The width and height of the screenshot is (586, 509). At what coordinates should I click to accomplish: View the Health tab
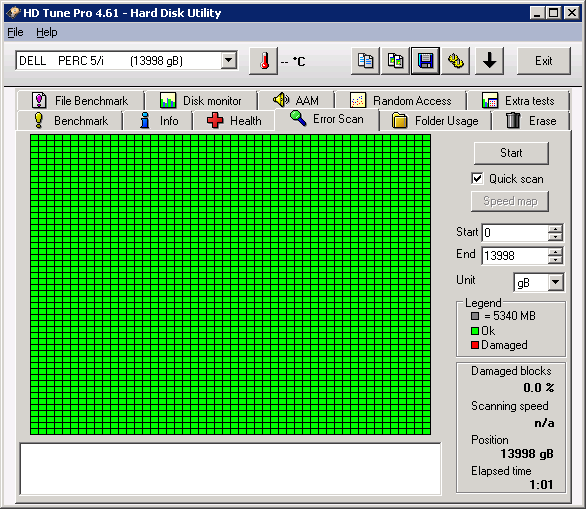234,121
